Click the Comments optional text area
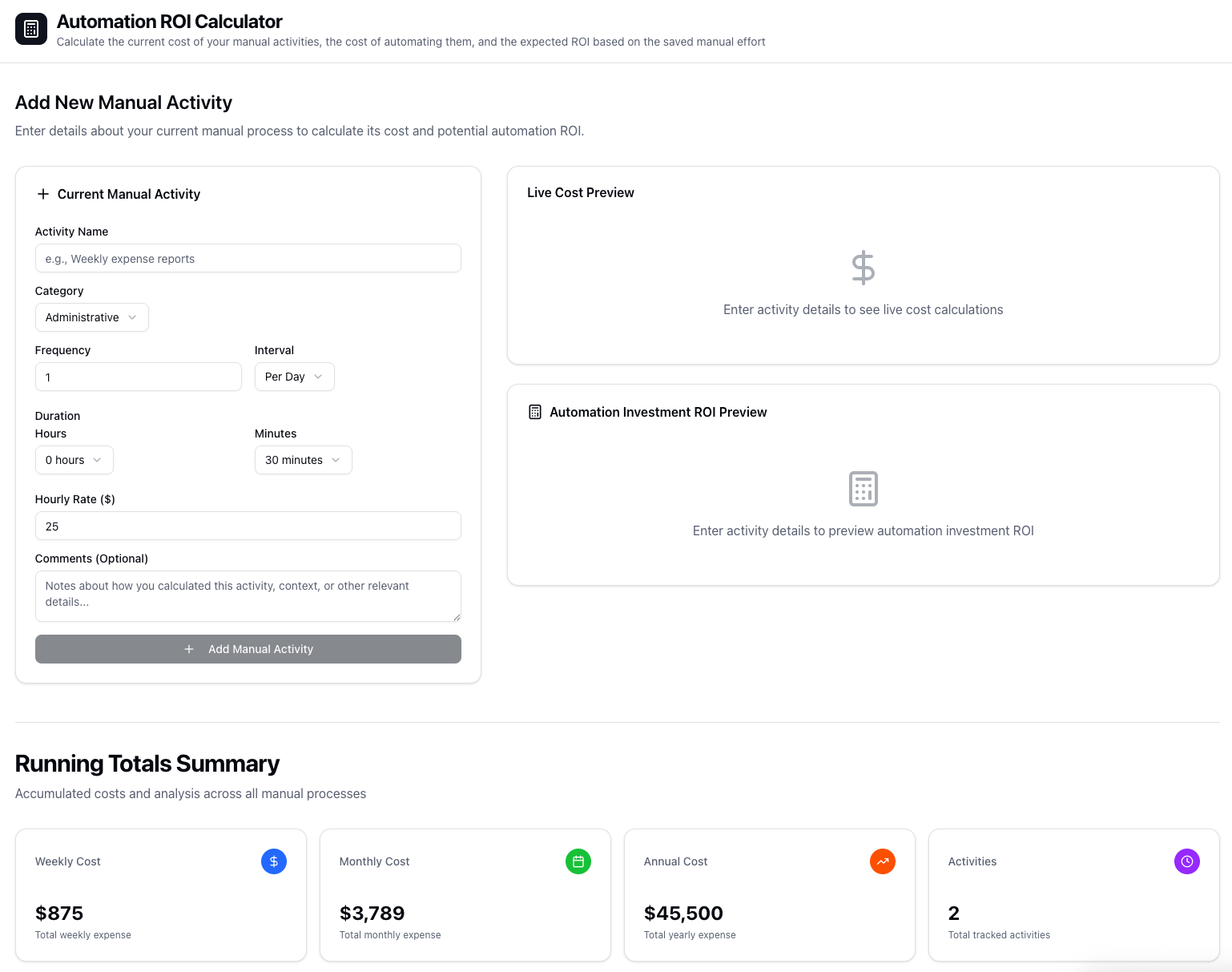The width and height of the screenshot is (1232, 972). (x=248, y=595)
